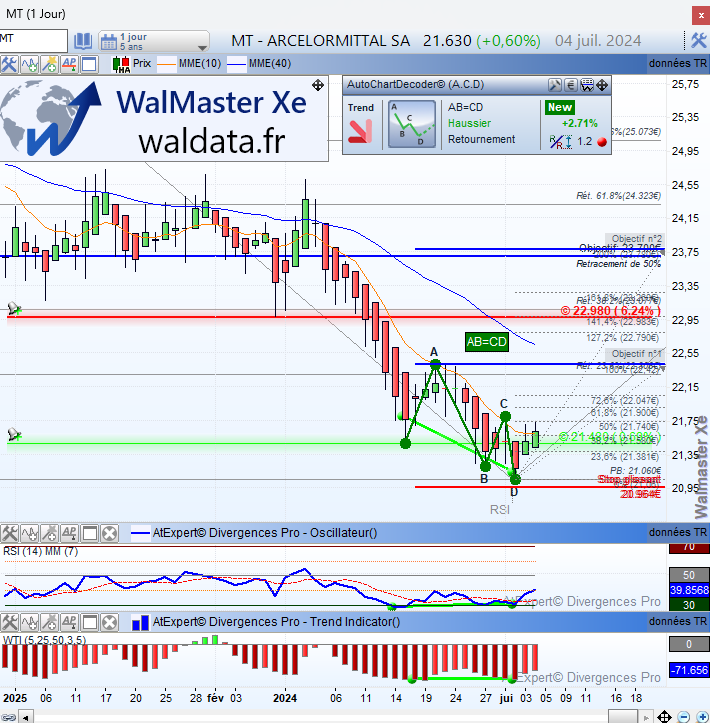This screenshot has height=723, width=710.
Task: Click the 'Objectif n°2' tag
Action: [x=636, y=239]
